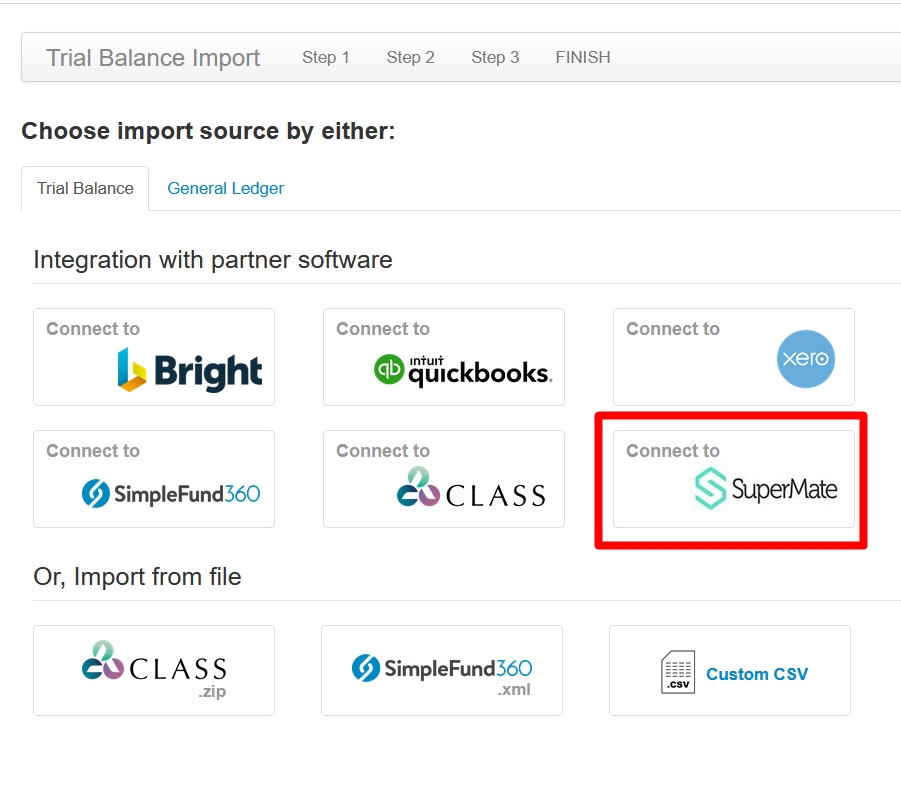This screenshot has width=901, height=786.
Task: Click the QuickBooks green qb icon
Action: (389, 369)
